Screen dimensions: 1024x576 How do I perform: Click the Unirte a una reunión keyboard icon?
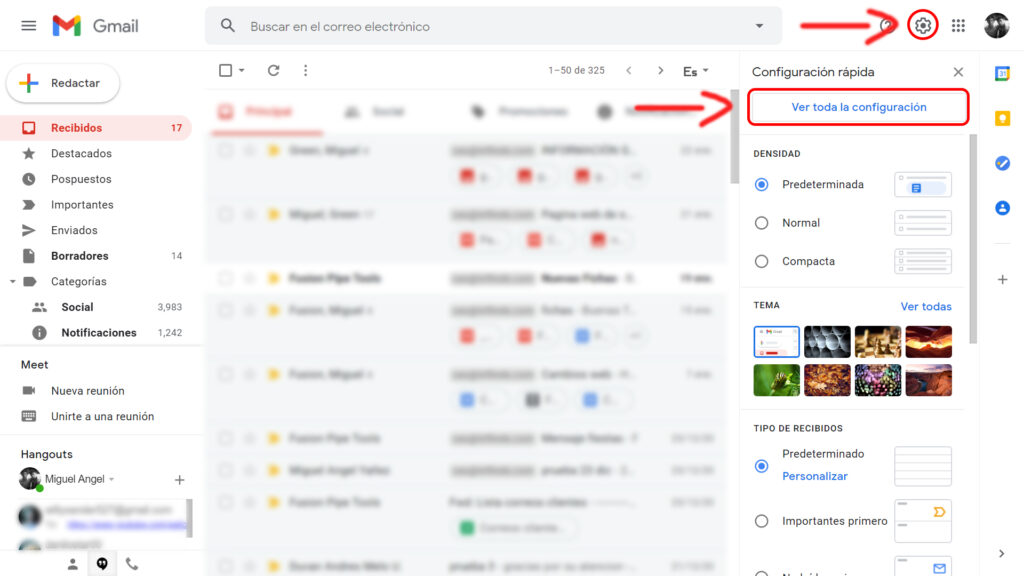click(x=29, y=416)
